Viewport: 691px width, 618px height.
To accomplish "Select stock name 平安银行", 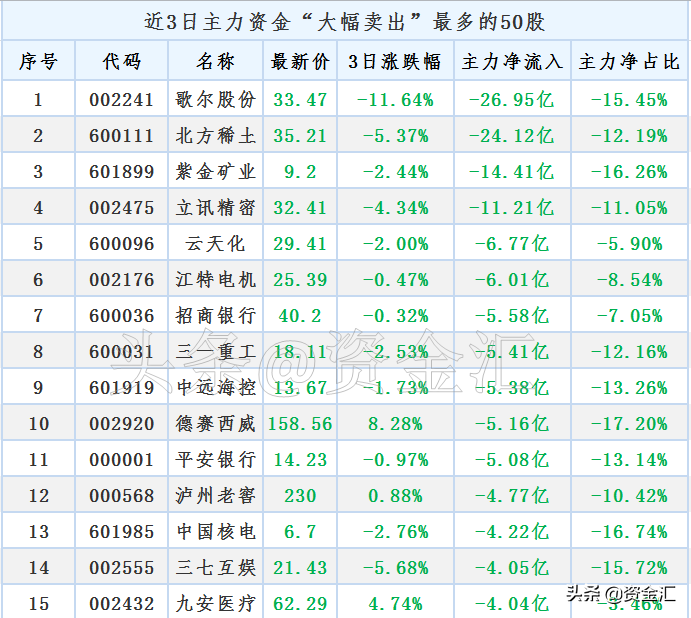I will (x=215, y=460).
